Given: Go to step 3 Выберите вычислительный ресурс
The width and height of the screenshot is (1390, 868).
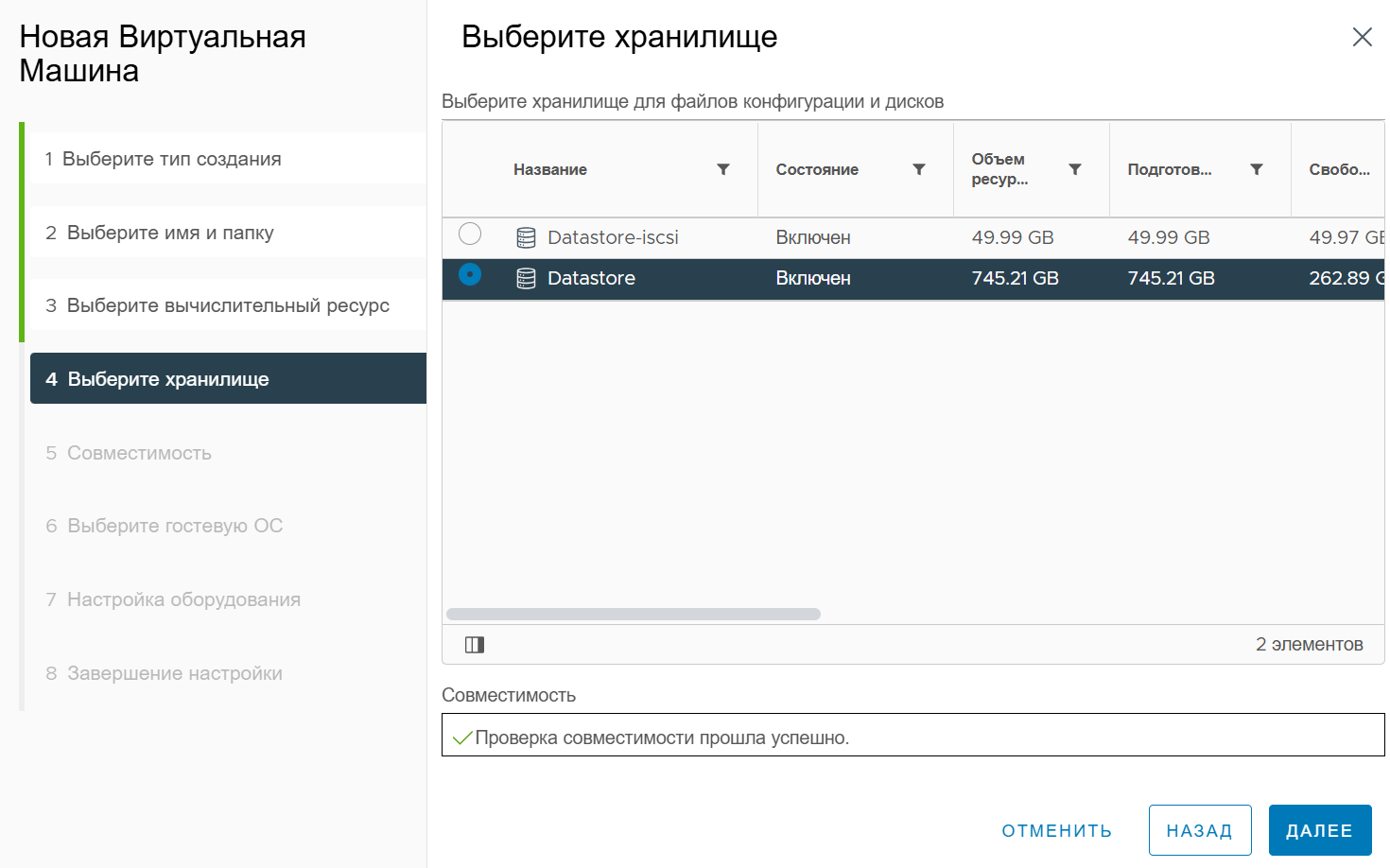Looking at the screenshot, I should click(228, 305).
